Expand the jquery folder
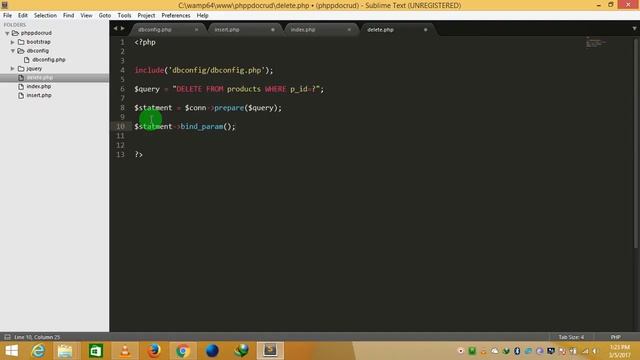 pos(13,69)
